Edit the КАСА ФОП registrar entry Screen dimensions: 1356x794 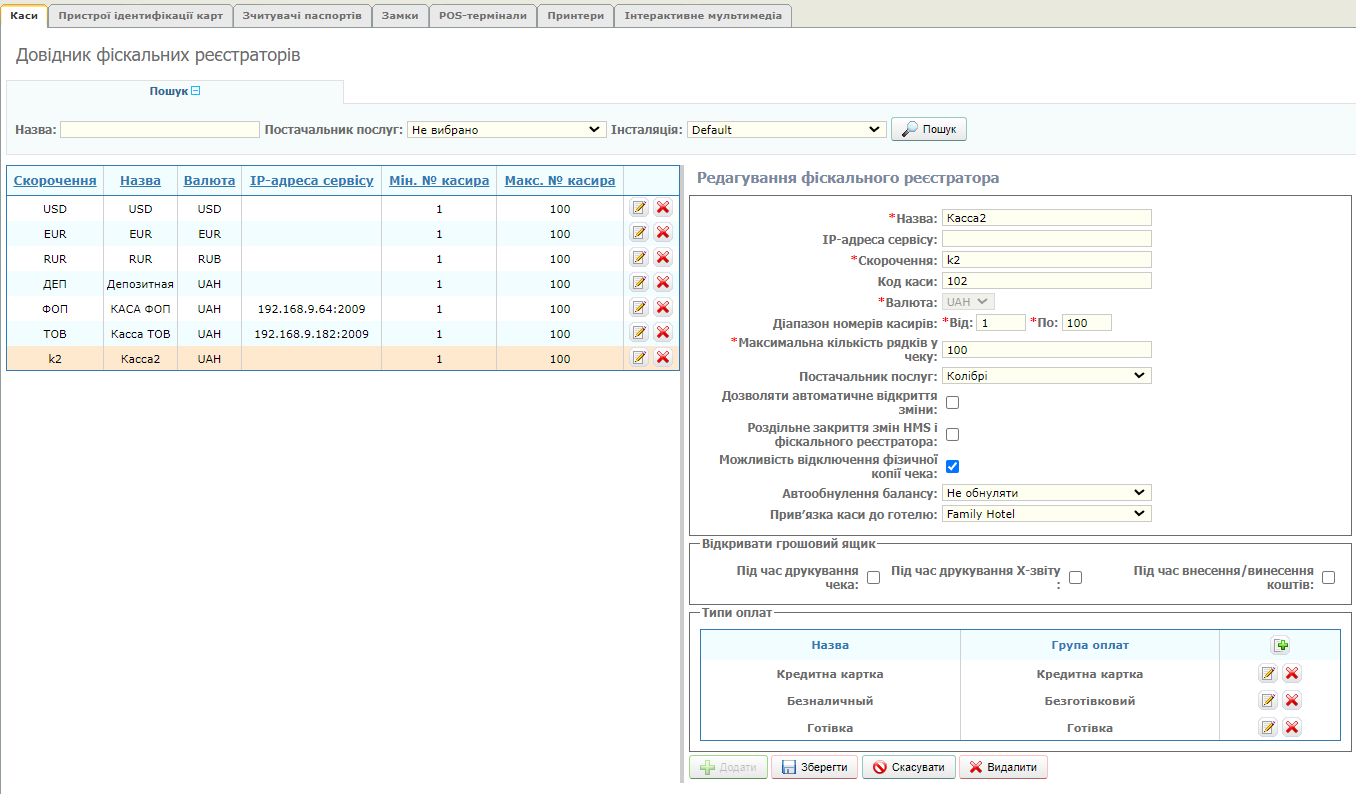pos(638,308)
